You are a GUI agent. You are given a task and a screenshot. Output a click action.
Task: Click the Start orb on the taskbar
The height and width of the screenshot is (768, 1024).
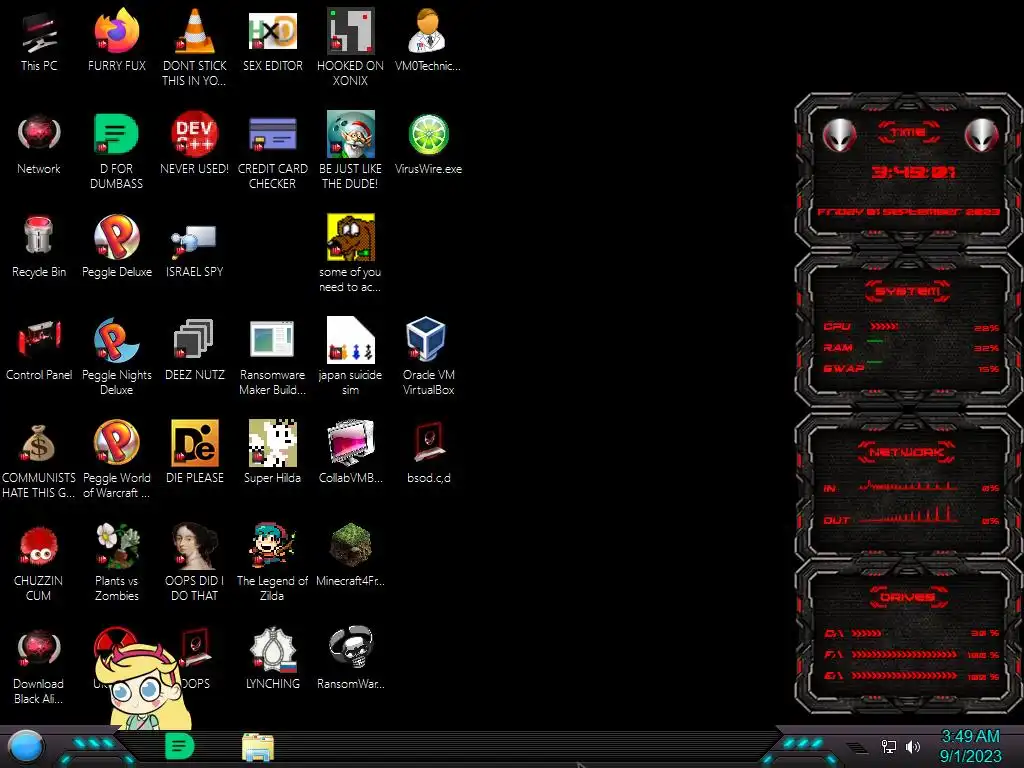pos(26,747)
